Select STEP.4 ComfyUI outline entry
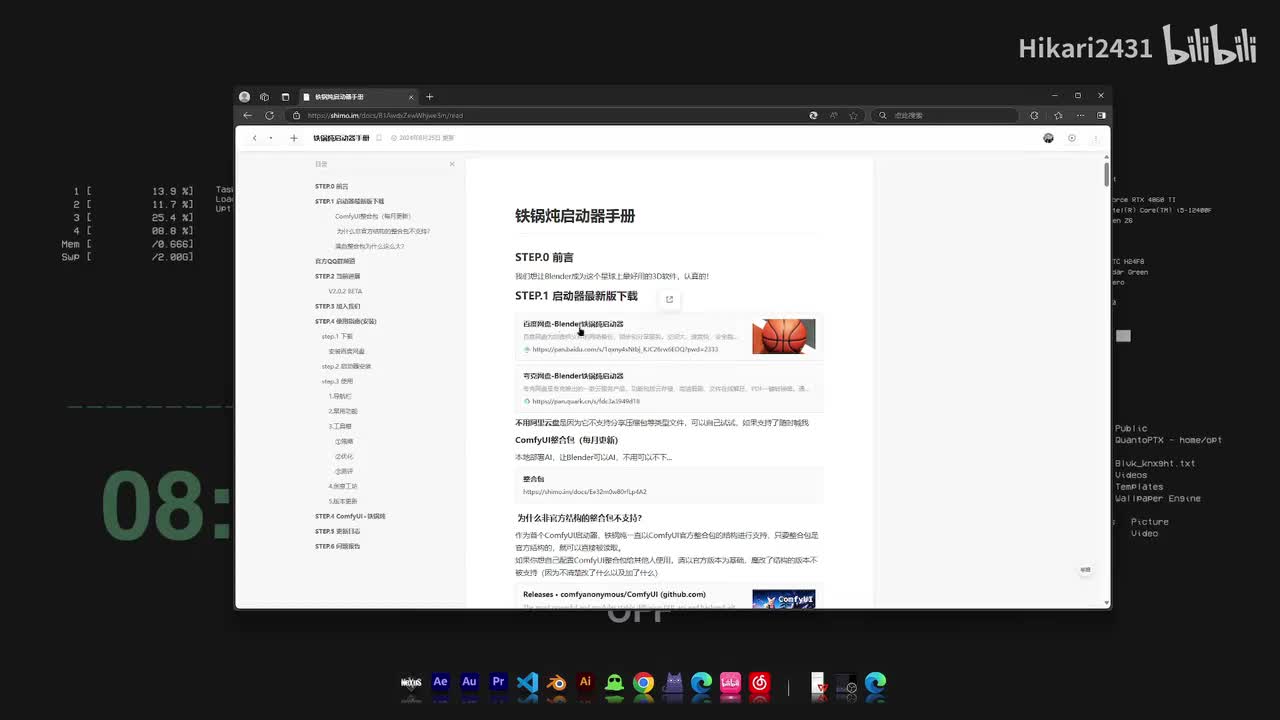The height and width of the screenshot is (720, 1280). pos(350,516)
